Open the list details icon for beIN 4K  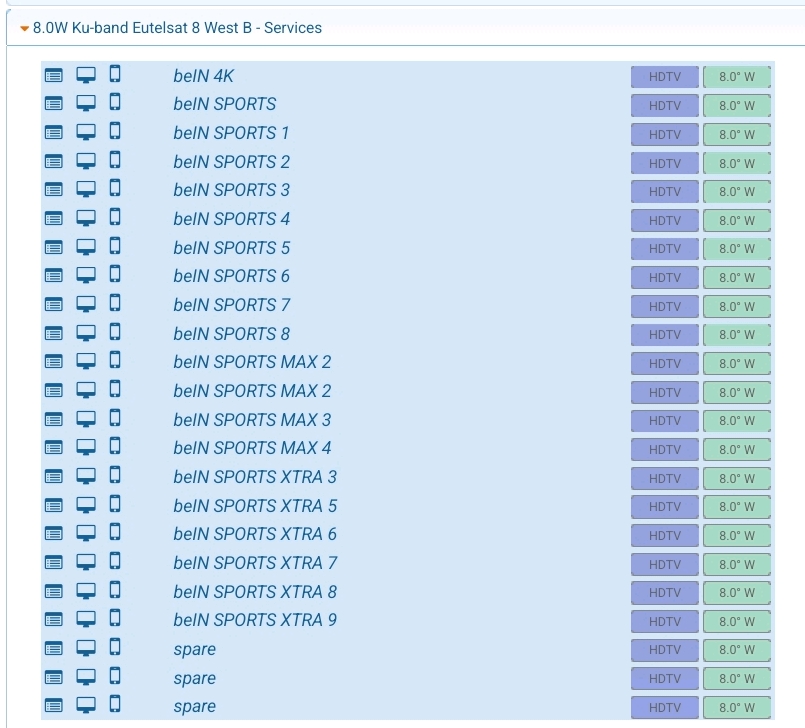click(53, 76)
